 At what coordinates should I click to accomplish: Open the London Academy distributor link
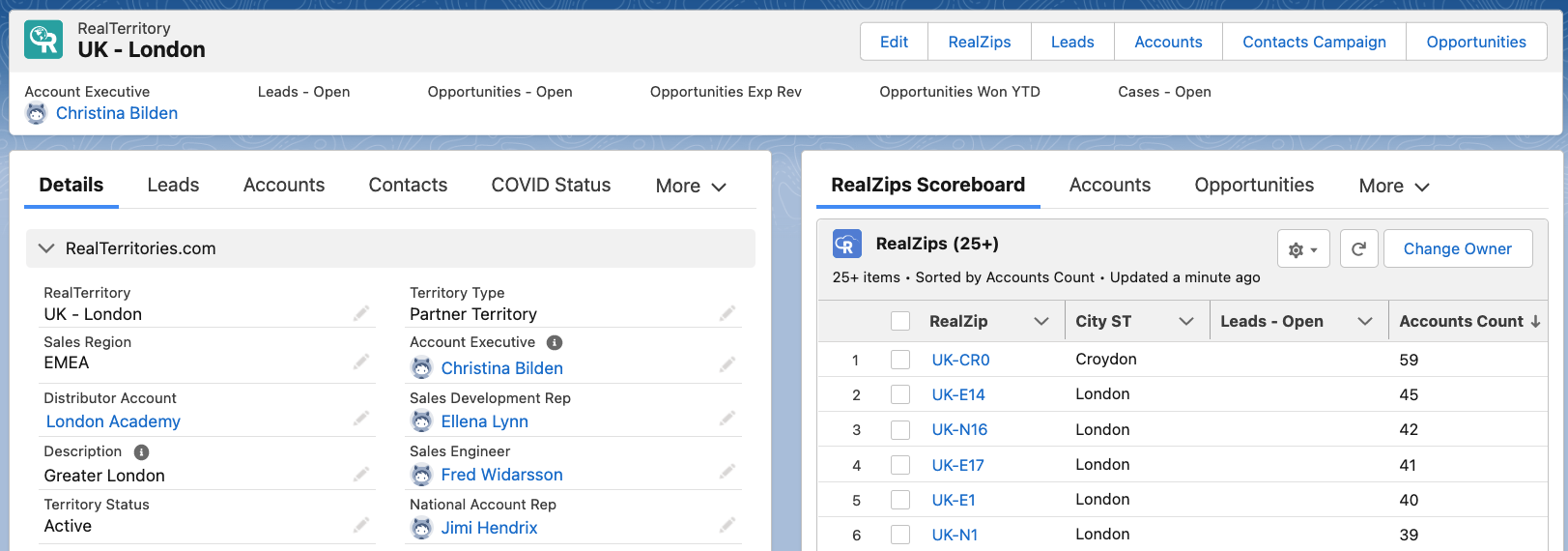click(x=113, y=421)
